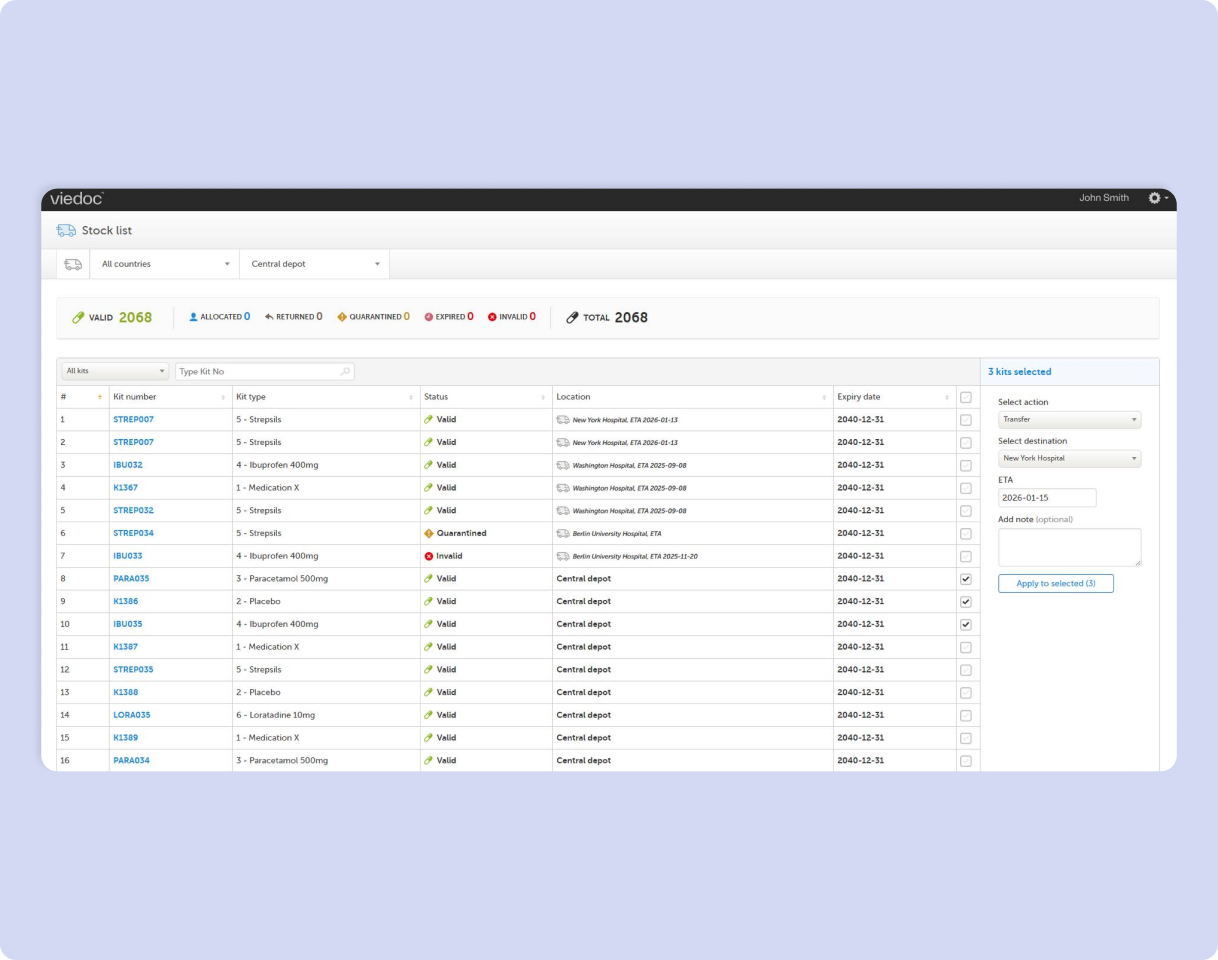Sort table by Kit type column
The image size is (1218, 960).
click(x=325, y=397)
